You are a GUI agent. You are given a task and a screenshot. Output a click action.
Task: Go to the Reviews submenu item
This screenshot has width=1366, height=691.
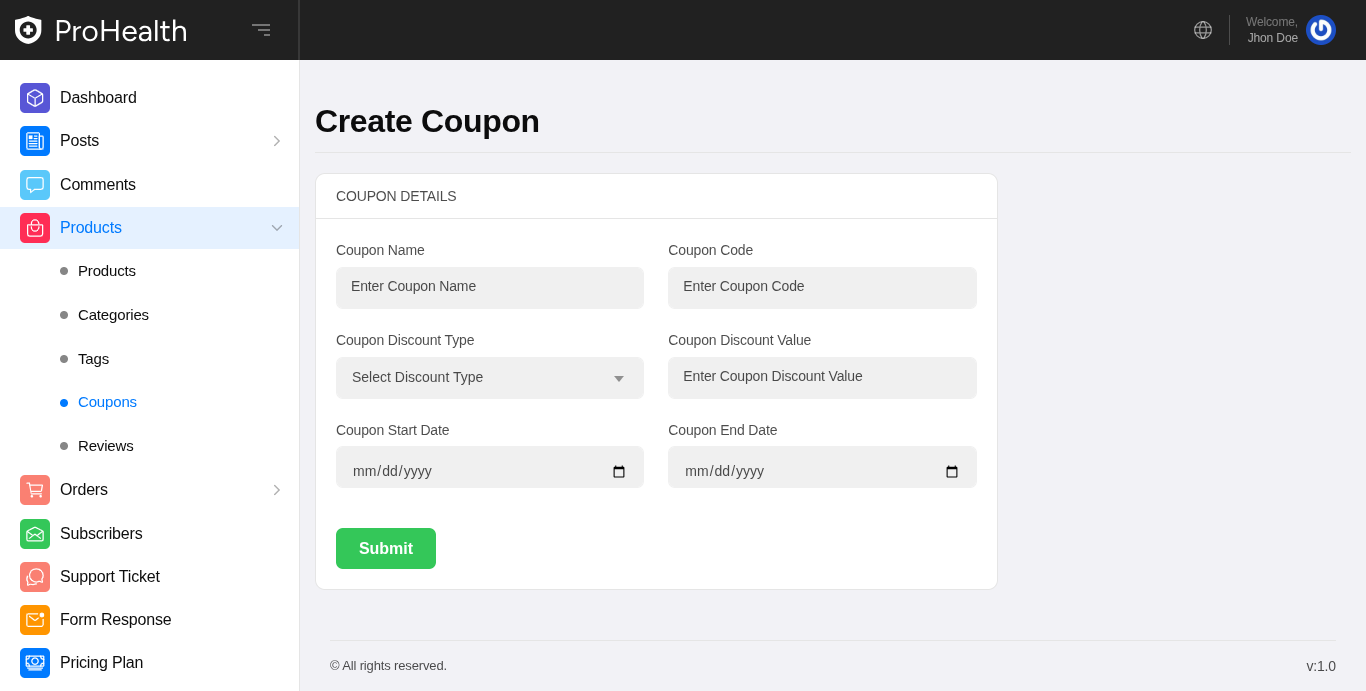105,446
